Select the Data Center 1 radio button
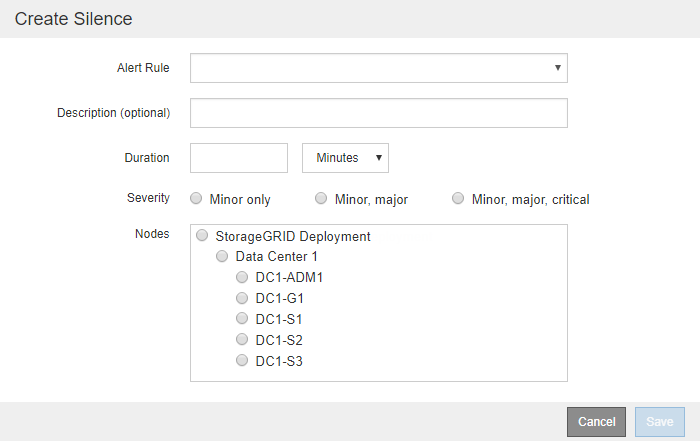Screen dimensions: 700x441 point(222,257)
